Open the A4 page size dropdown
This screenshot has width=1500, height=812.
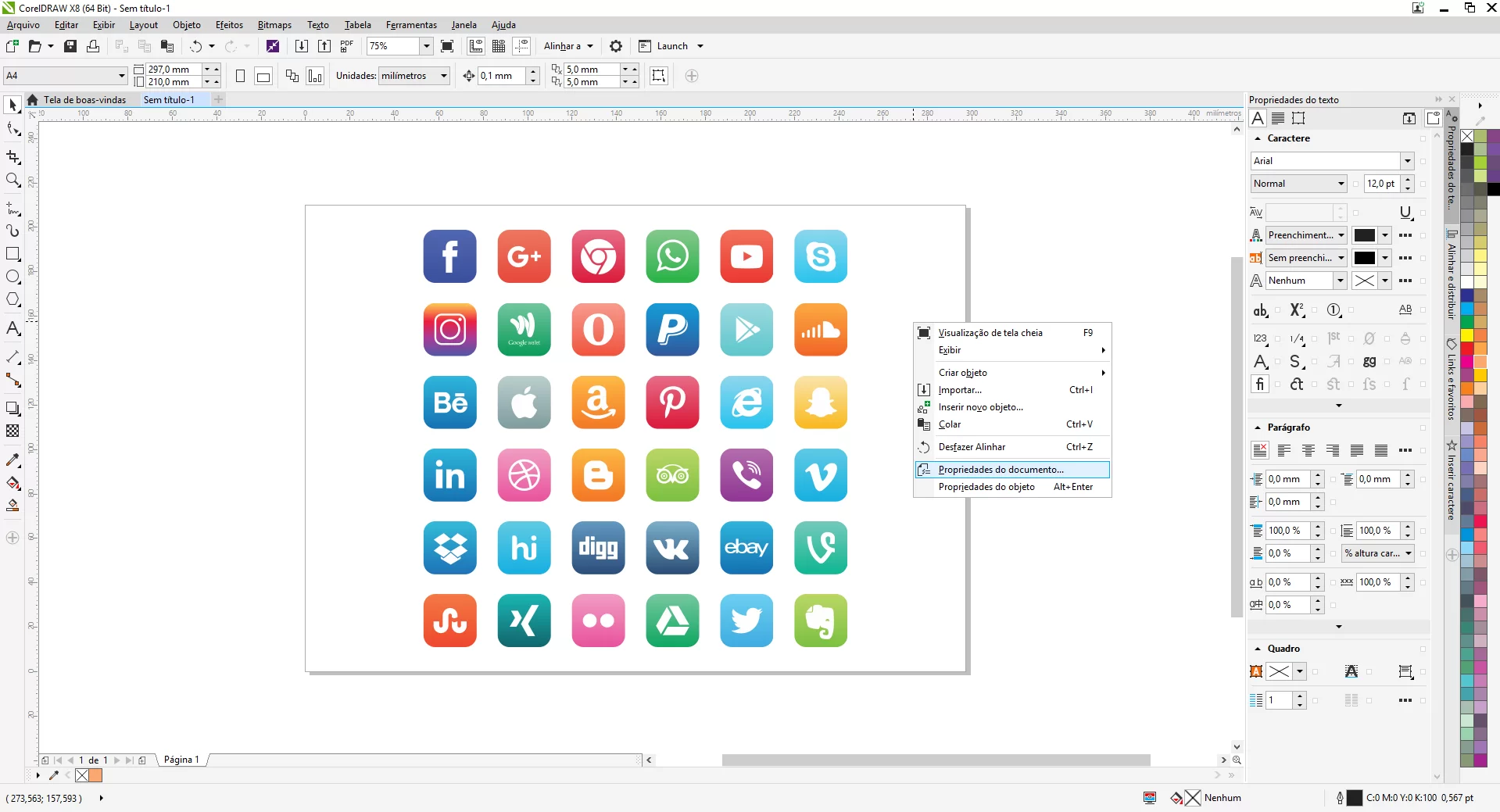[122, 76]
